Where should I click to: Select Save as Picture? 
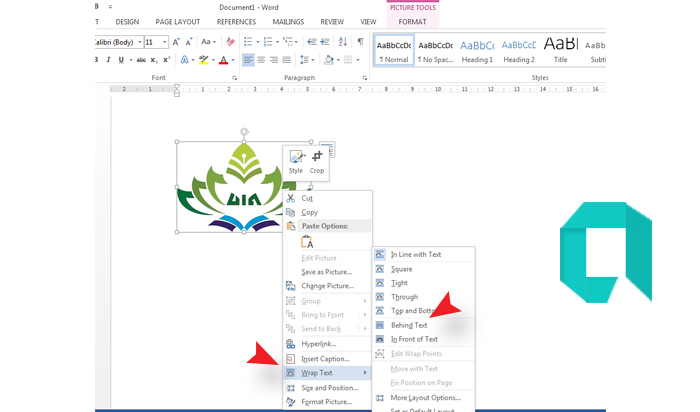pyautogui.click(x=327, y=272)
